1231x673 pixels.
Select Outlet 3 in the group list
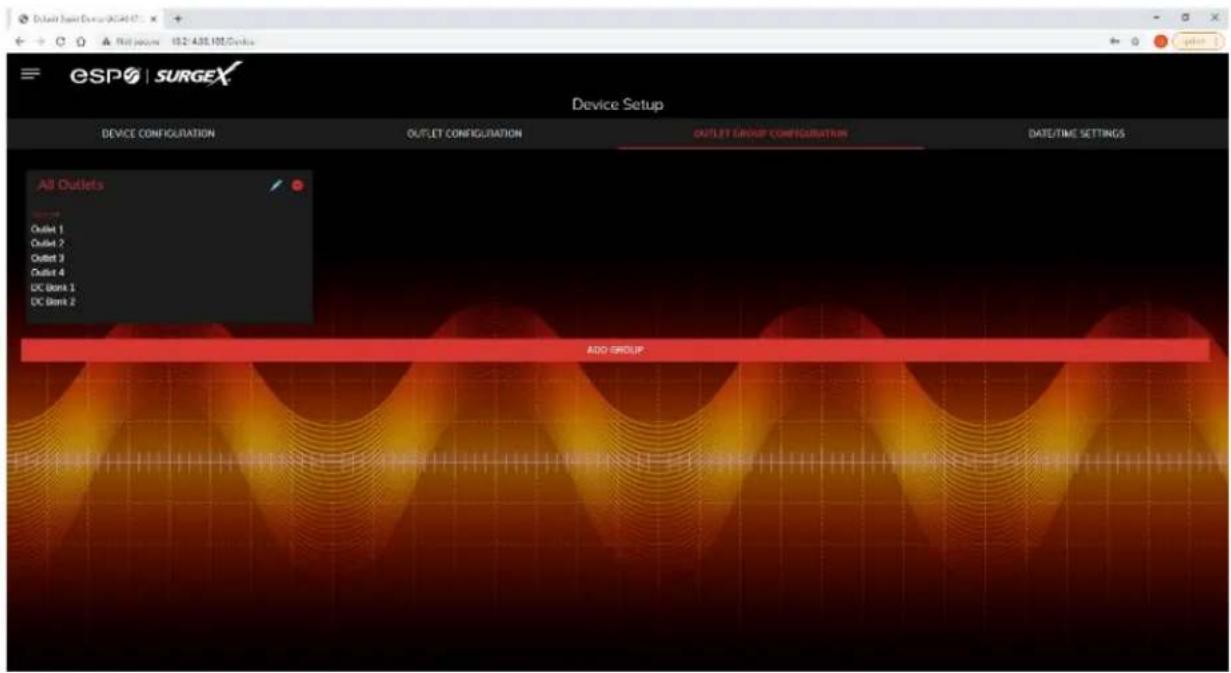coord(48,257)
